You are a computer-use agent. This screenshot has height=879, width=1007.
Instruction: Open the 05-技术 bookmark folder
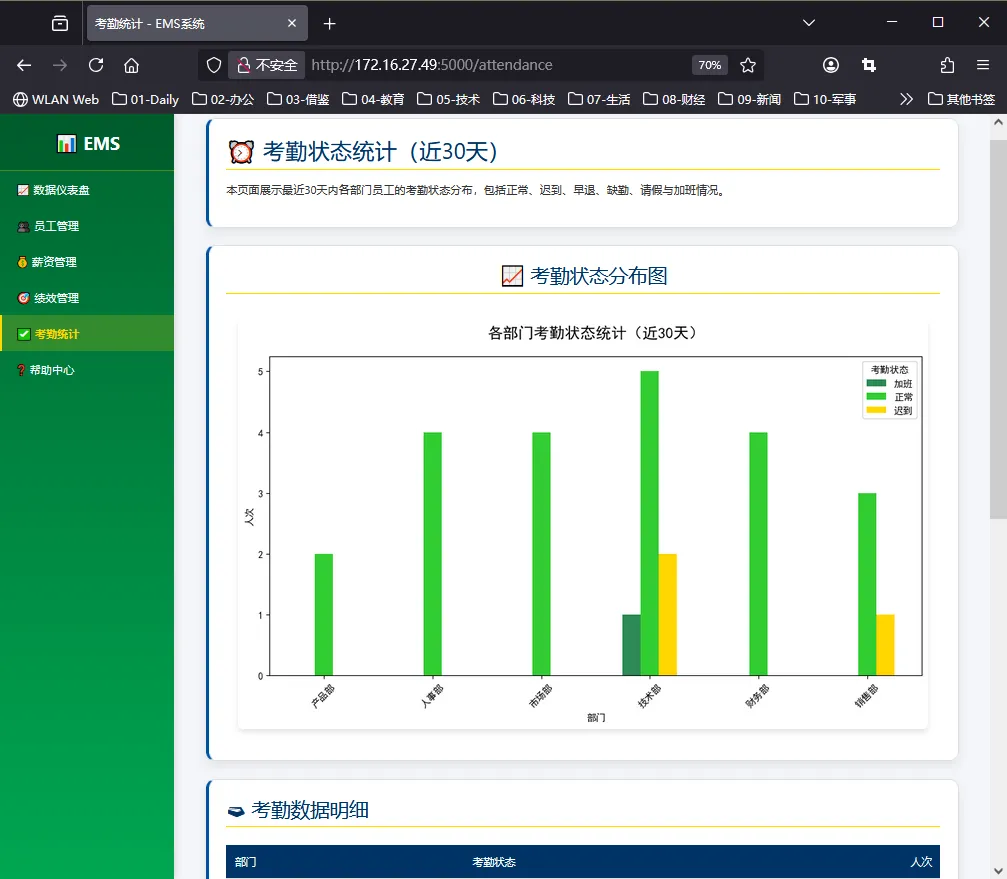(x=448, y=99)
